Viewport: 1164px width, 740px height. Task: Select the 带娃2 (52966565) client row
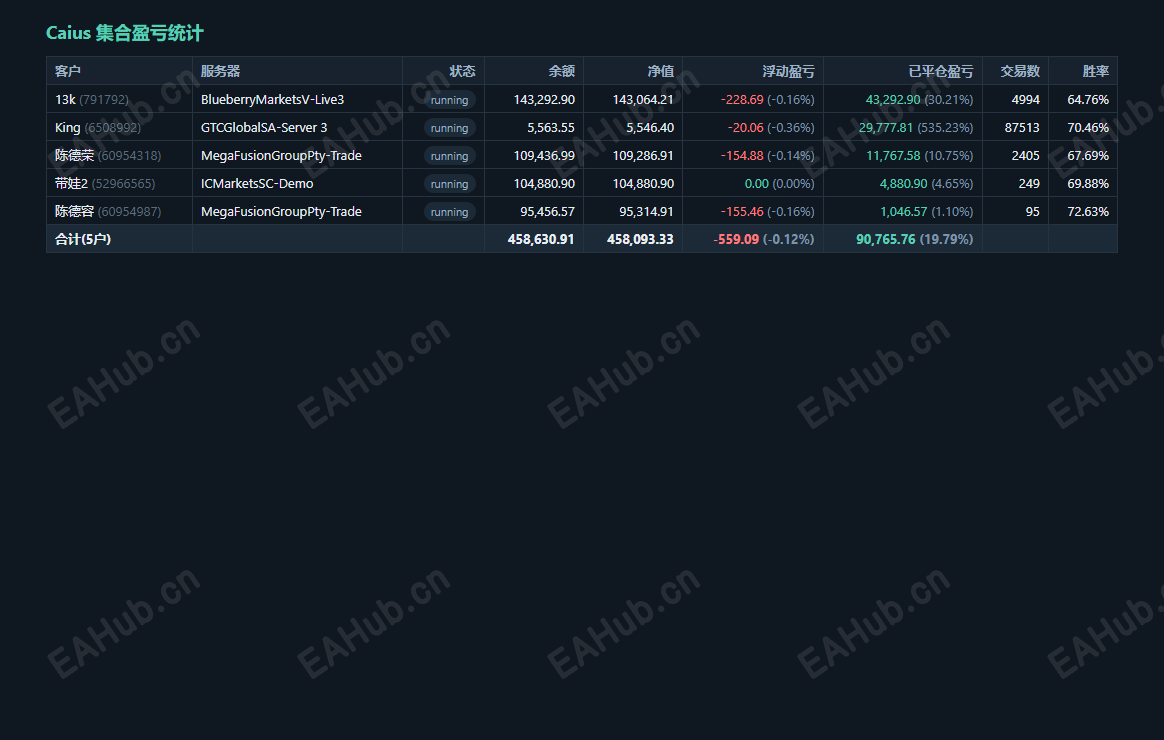[x=582, y=183]
